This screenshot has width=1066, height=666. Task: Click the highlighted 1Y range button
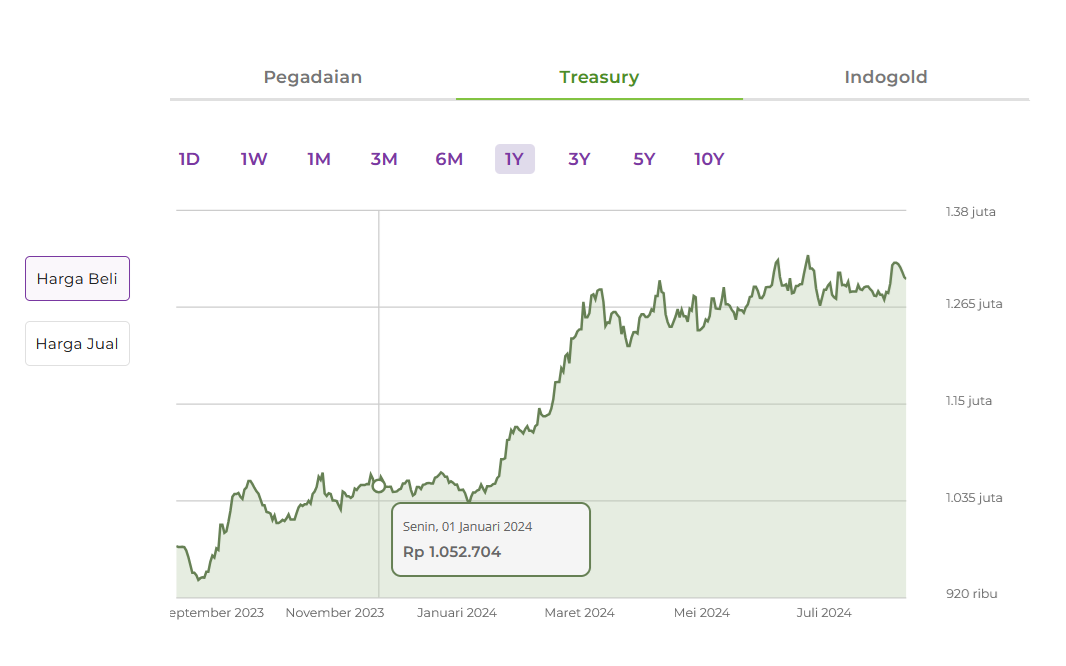(x=515, y=159)
